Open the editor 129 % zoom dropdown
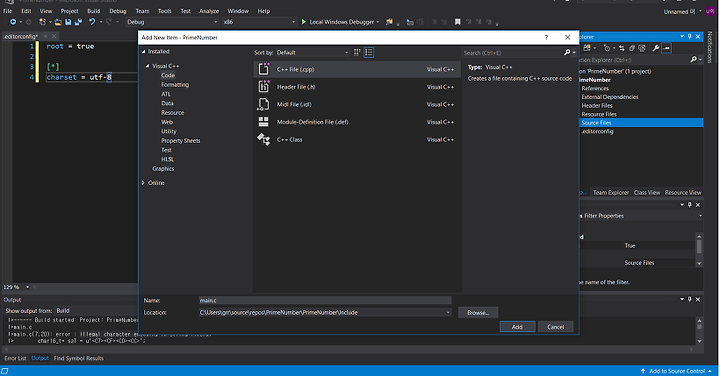 click(x=28, y=287)
